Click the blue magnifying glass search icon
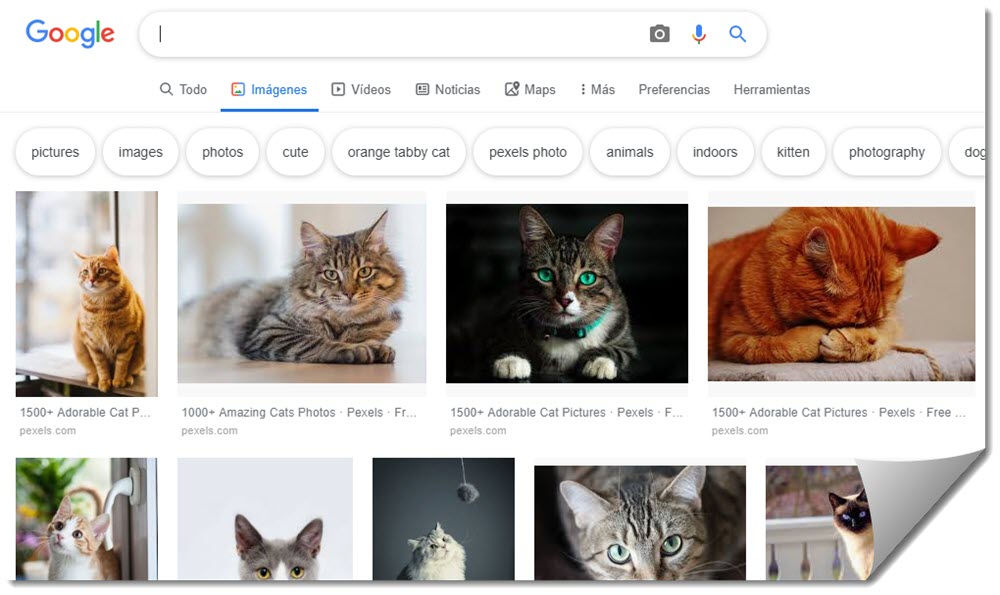The image size is (1000, 595). (x=738, y=34)
